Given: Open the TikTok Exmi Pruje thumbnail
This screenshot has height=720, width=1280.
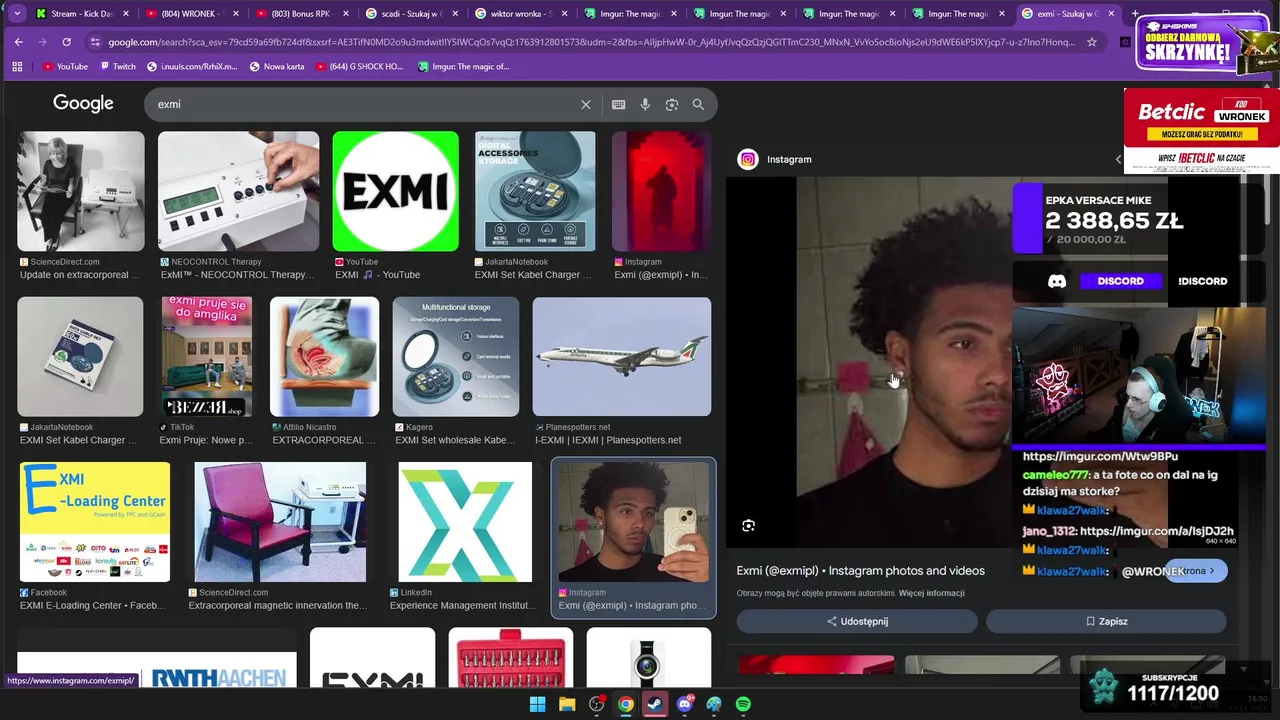Looking at the screenshot, I should [x=207, y=356].
